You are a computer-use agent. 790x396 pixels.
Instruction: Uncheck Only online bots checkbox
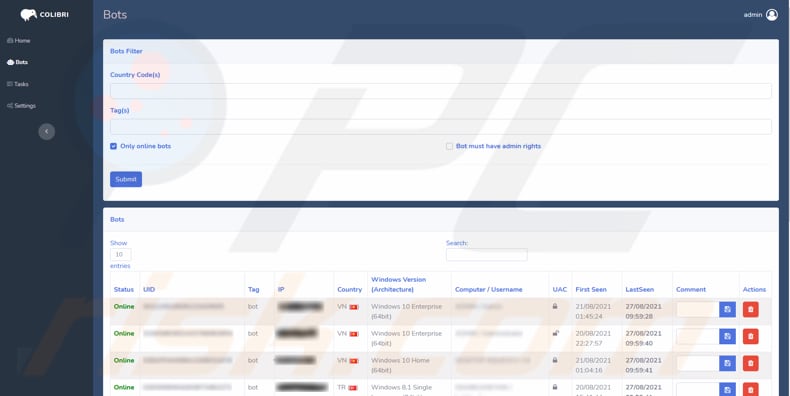113,146
